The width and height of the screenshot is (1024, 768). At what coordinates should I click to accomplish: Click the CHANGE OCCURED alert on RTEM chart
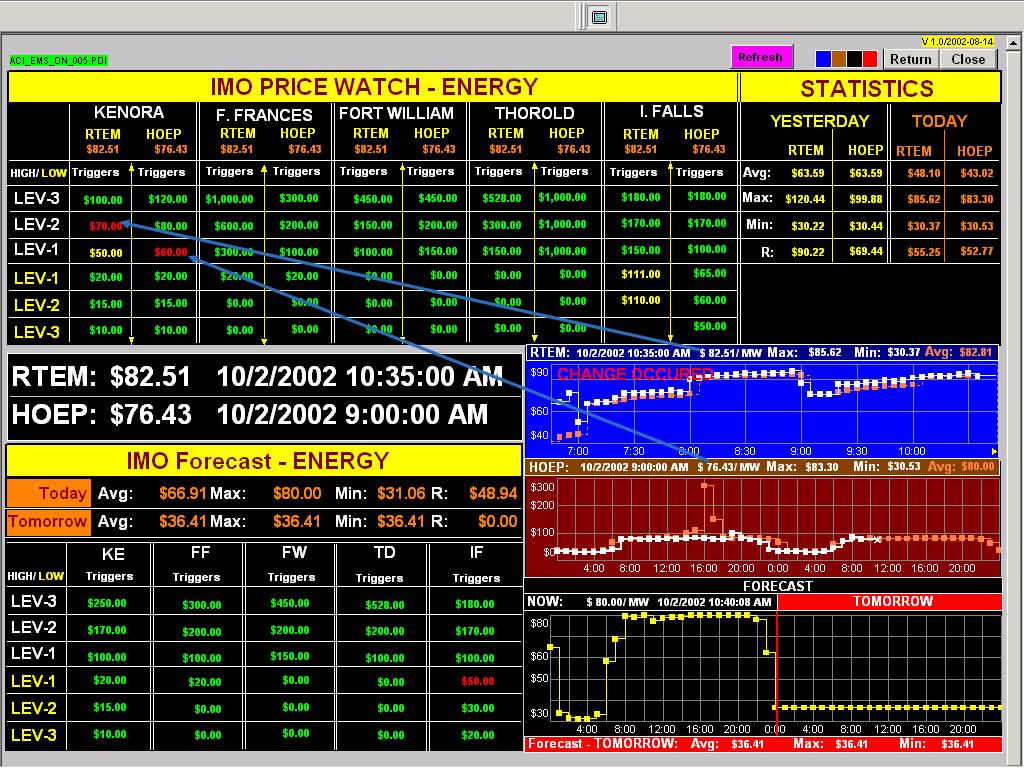point(633,374)
